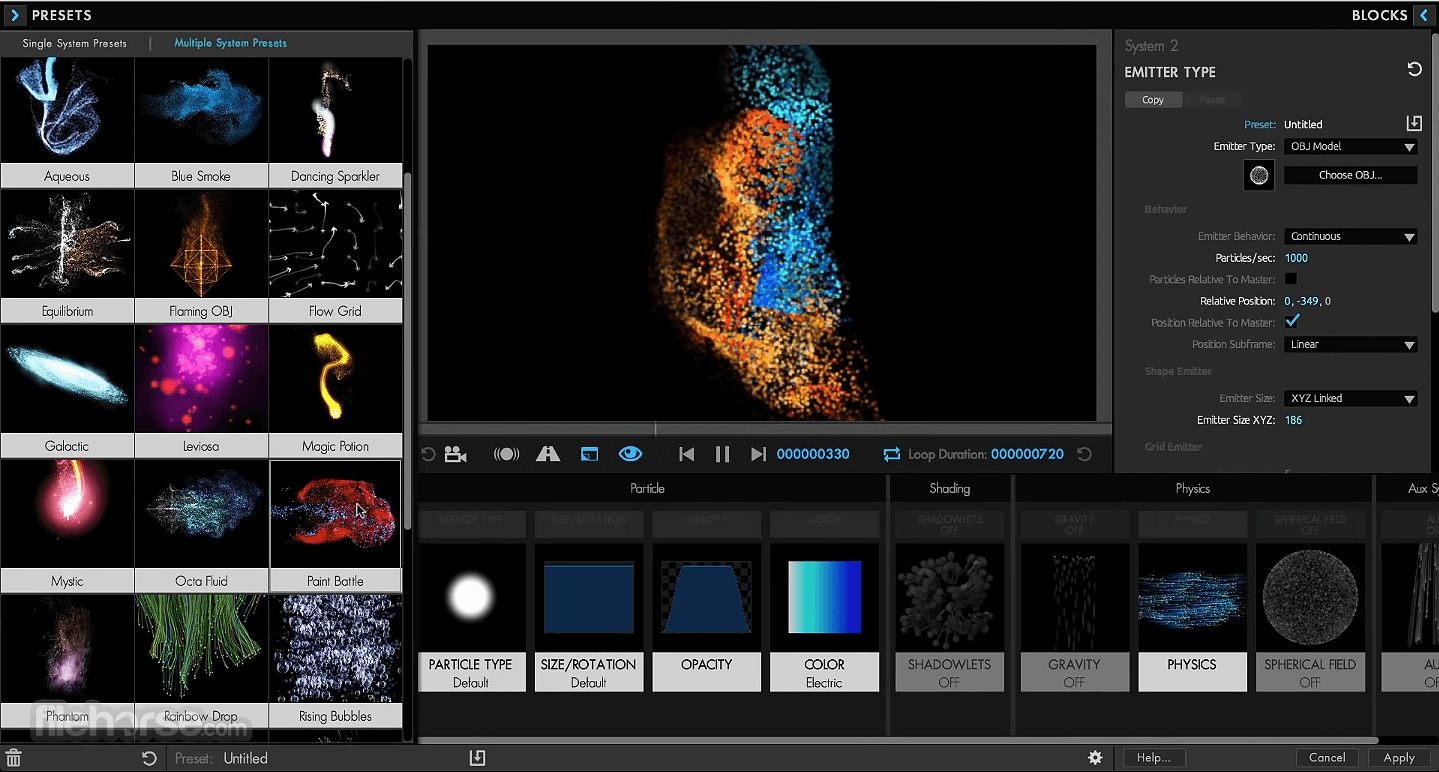Screen dimensions: 1439x772
Task: Jump to the first frame
Action: pos(686,454)
